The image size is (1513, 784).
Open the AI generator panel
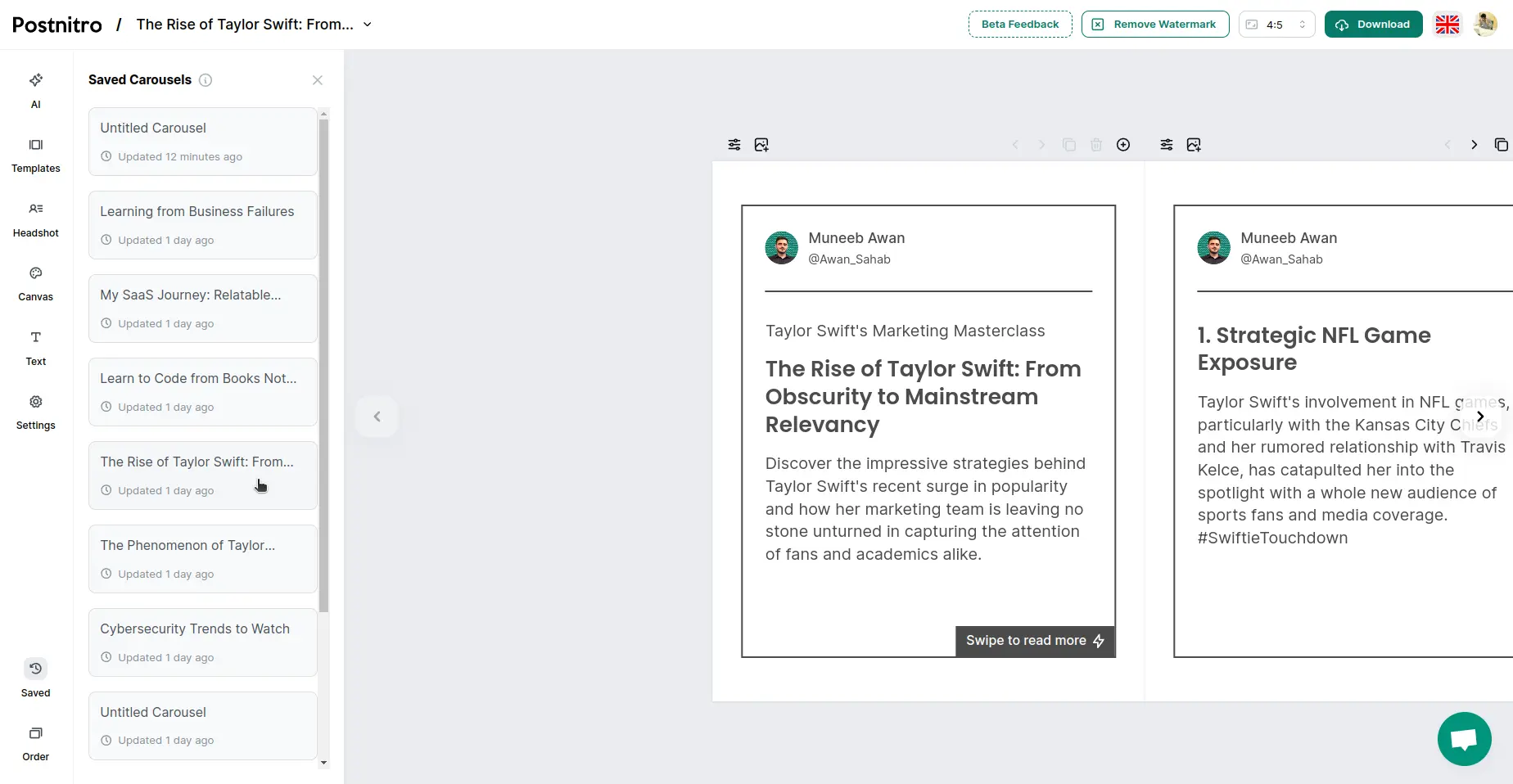tap(35, 89)
